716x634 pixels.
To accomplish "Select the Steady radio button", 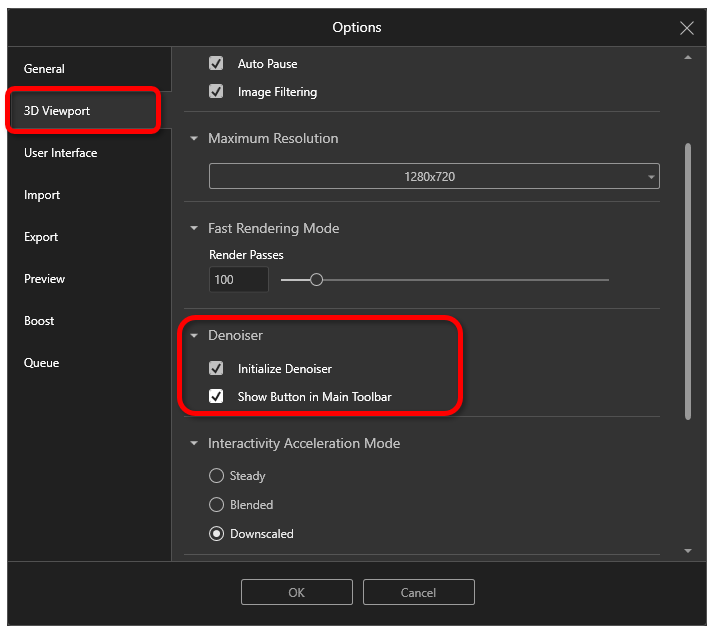I will (216, 476).
